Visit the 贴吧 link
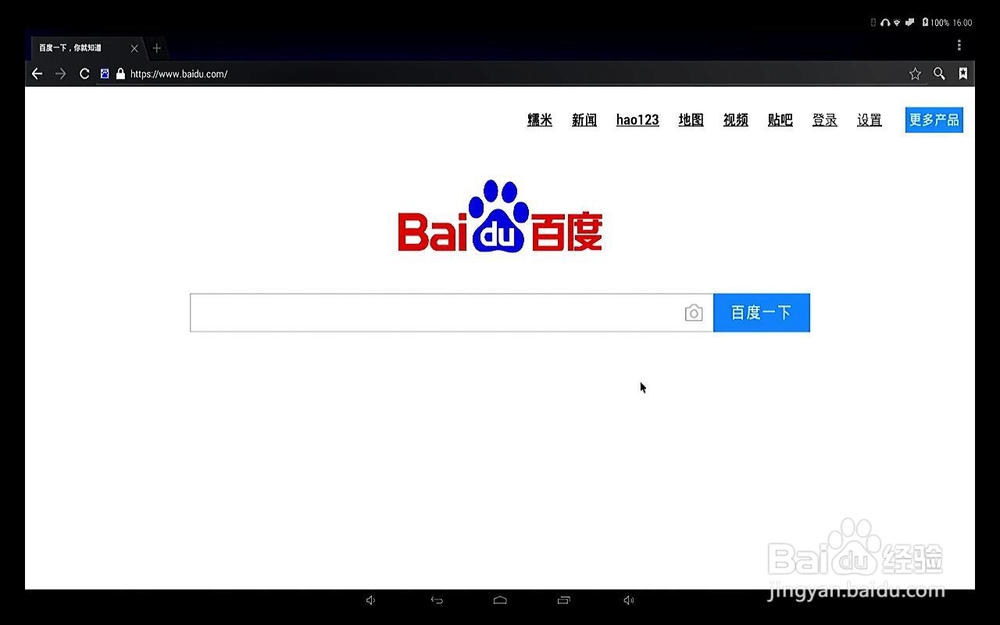Screen dimensions: 1000x625 pos(779,119)
